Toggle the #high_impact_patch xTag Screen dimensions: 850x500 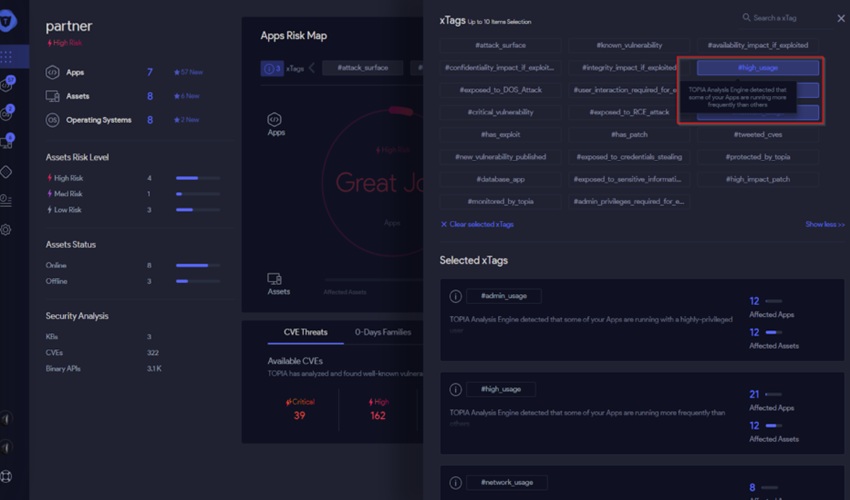pos(757,179)
